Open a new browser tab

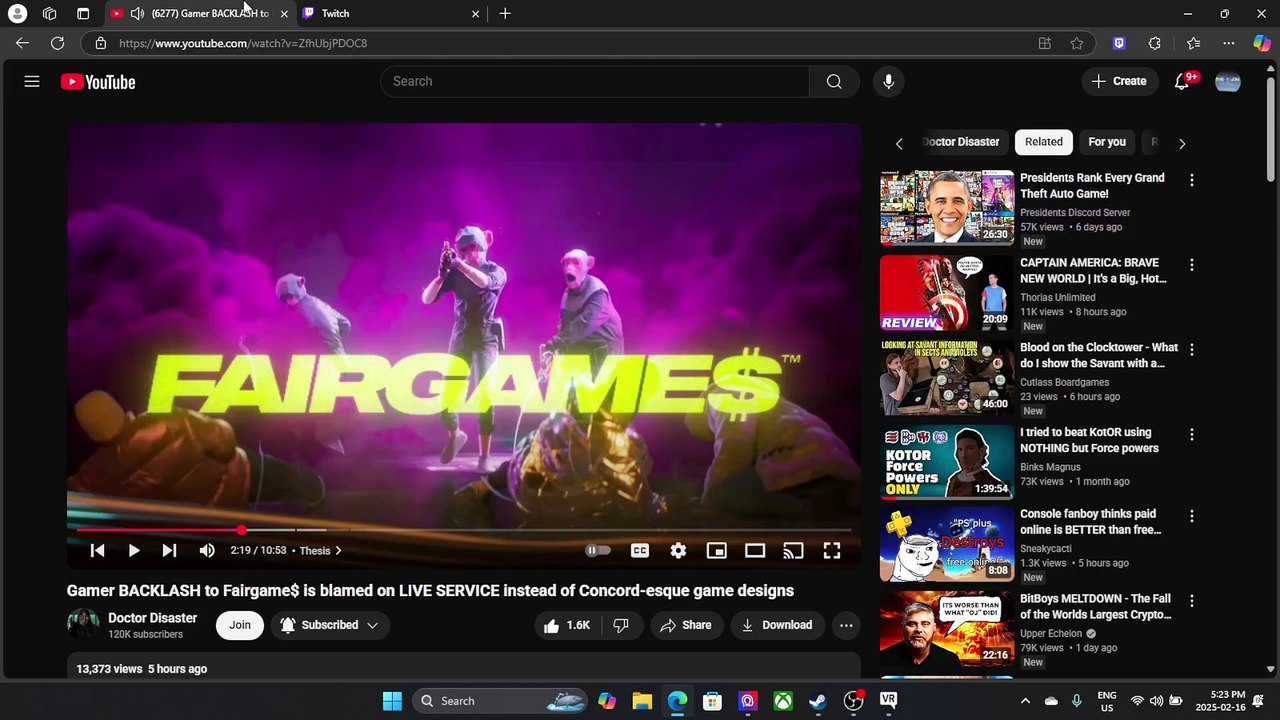point(505,14)
